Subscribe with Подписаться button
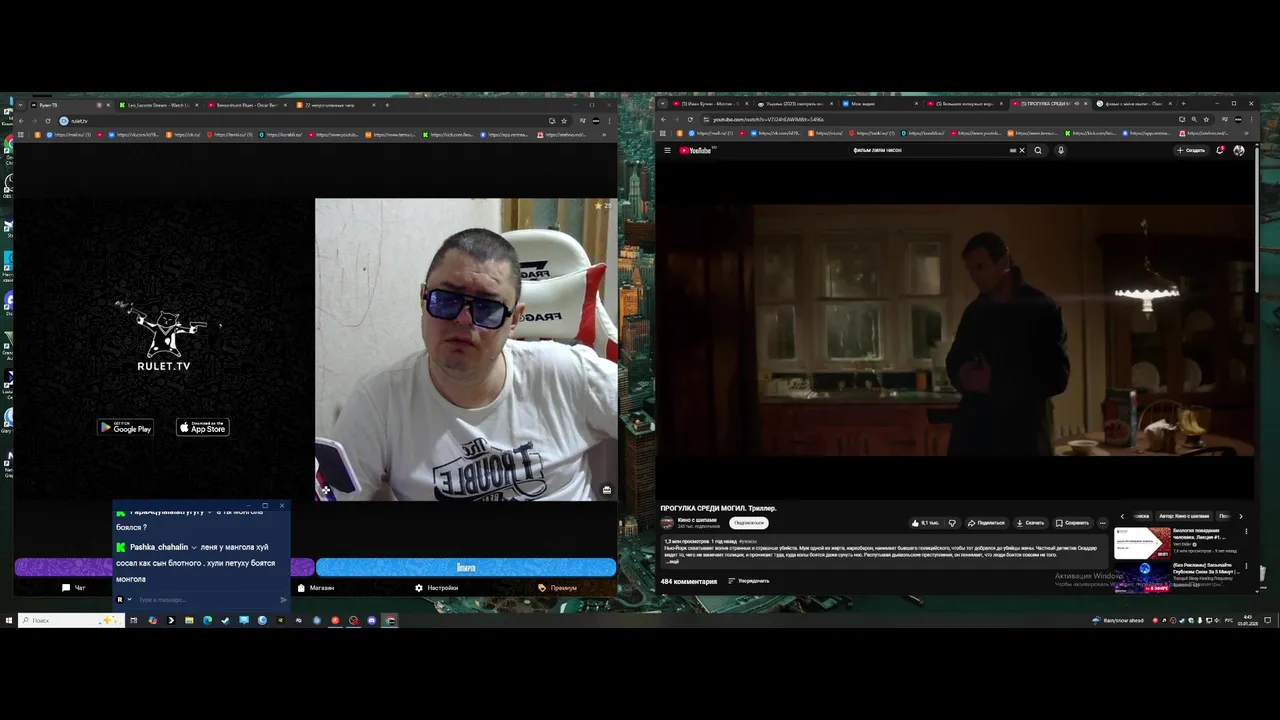The image size is (1280, 720). click(748, 523)
